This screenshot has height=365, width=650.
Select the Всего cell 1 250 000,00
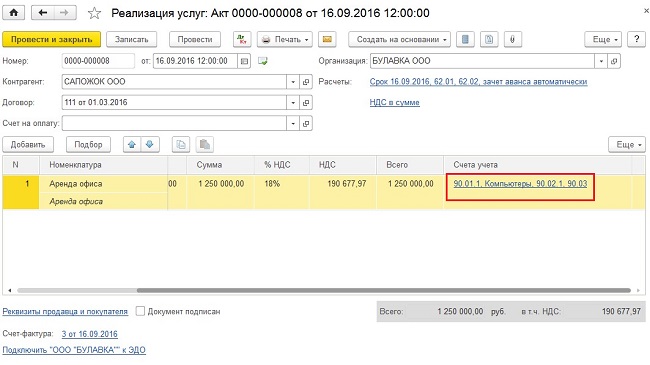pyautogui.click(x=410, y=184)
